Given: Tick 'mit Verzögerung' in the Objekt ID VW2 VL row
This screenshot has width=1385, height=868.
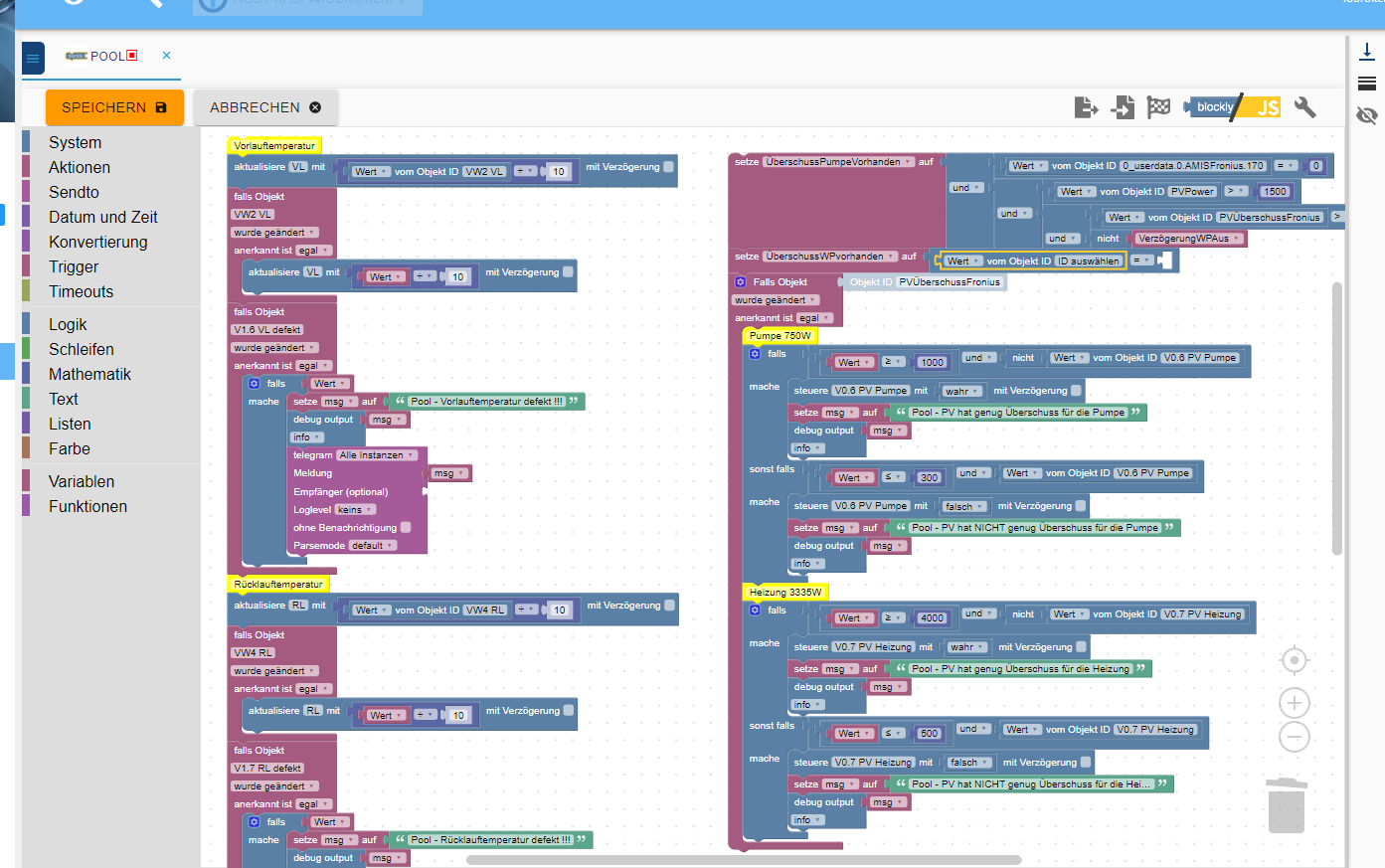Looking at the screenshot, I should (x=669, y=167).
